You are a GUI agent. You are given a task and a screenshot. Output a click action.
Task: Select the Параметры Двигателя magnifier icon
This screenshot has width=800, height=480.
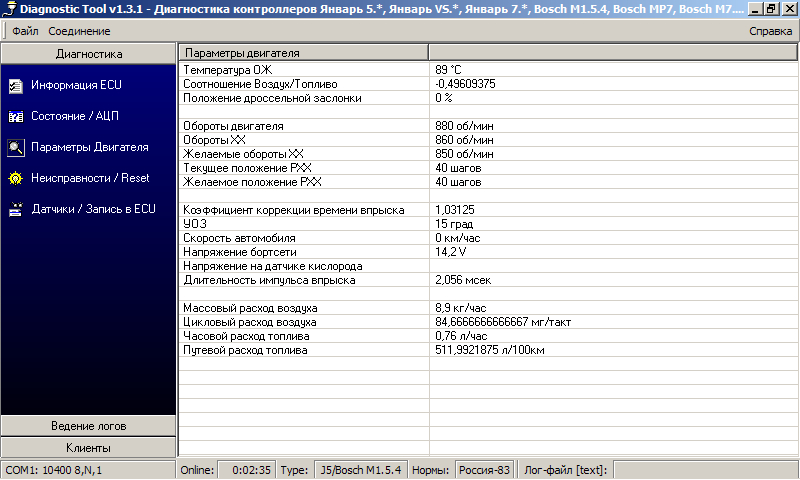(15, 147)
